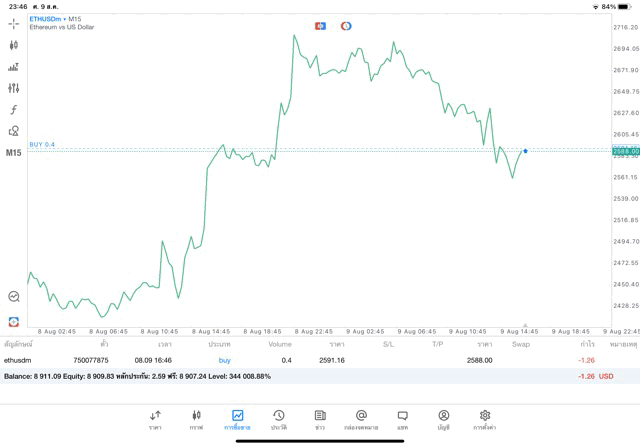Open the Chat speech-bubble tab
Image resolution: width=640 pixels, height=447 pixels.
[402, 418]
